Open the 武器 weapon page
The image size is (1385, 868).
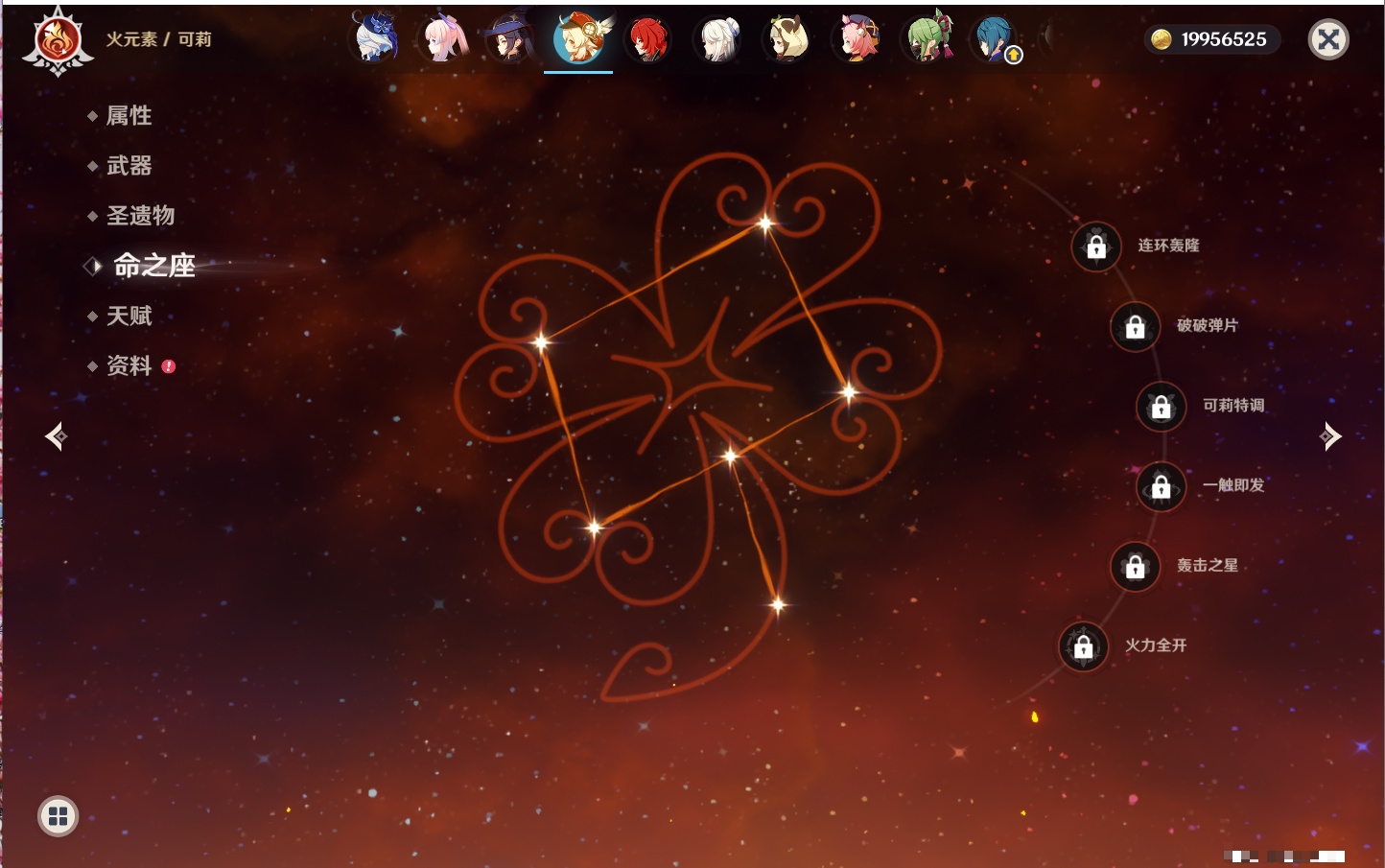pos(129,166)
